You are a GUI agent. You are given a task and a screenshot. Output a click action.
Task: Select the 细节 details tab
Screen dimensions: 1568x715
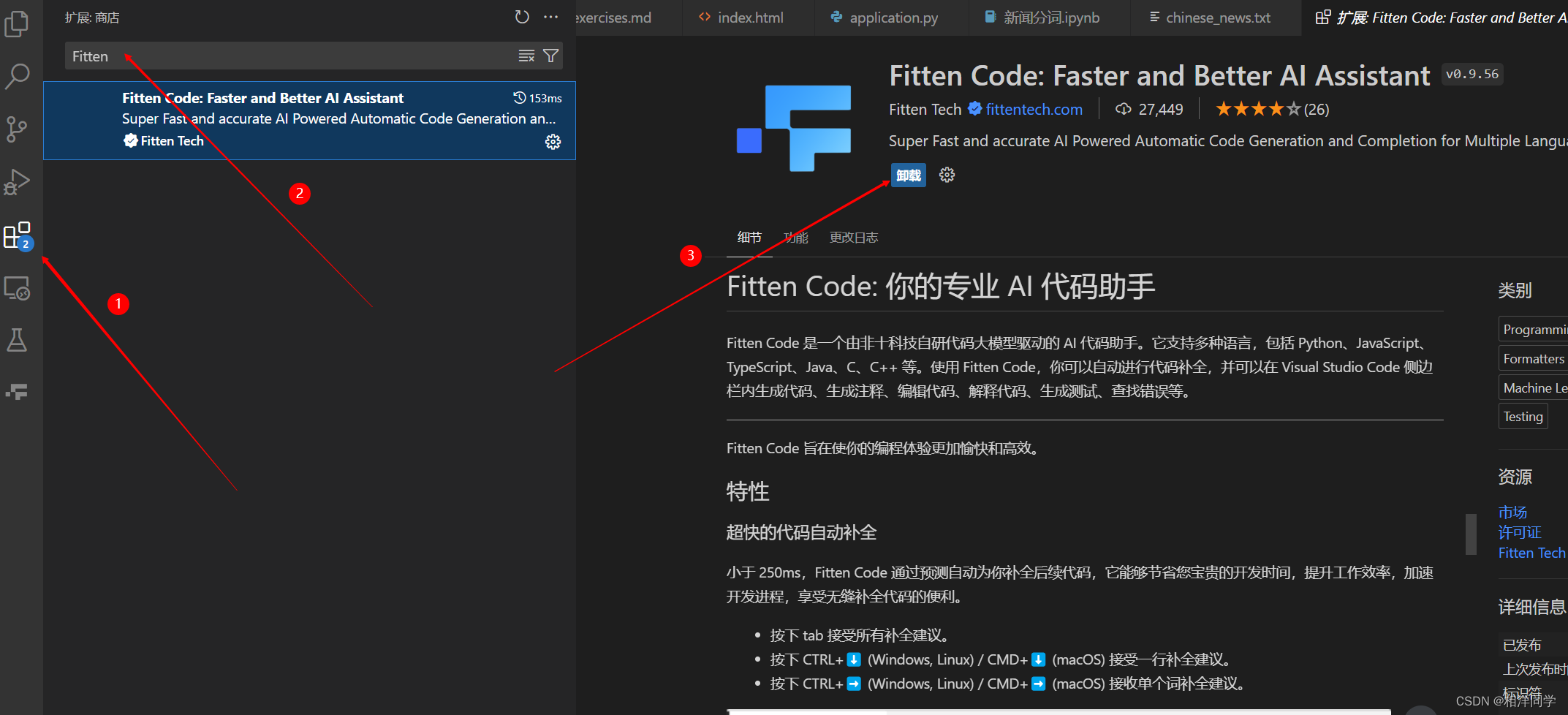click(x=749, y=238)
